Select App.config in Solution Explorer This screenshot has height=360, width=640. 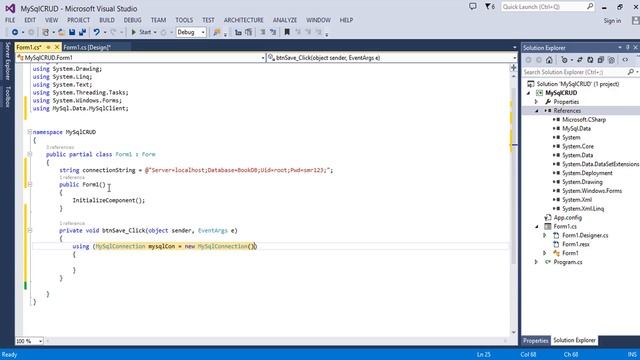pyautogui.click(x=567, y=218)
